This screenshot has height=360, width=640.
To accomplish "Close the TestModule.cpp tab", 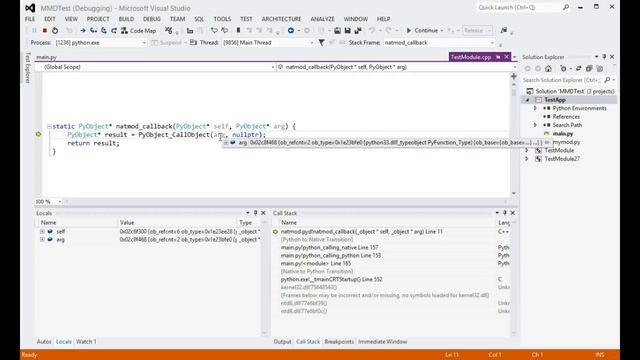I will coord(507,57).
